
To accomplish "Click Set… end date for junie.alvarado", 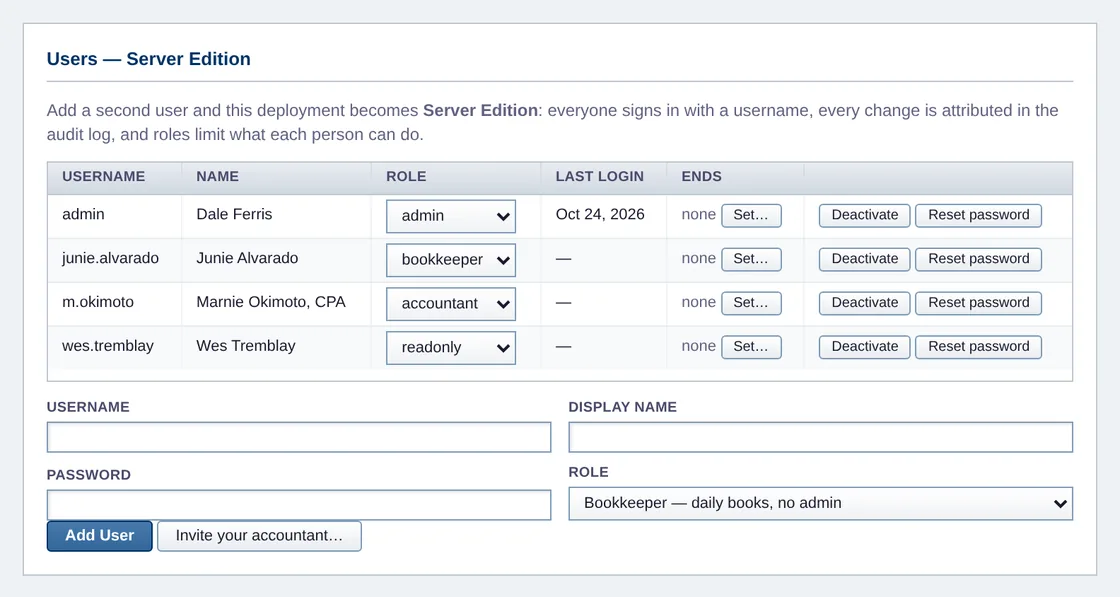I will point(751,259).
